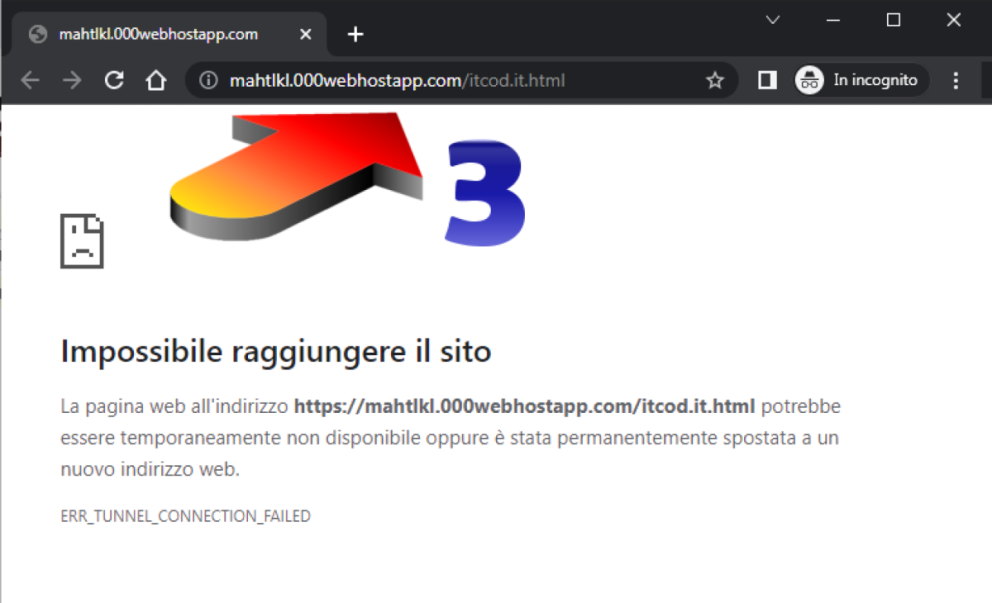
Task: Minimize the browser window
Action: 833,20
